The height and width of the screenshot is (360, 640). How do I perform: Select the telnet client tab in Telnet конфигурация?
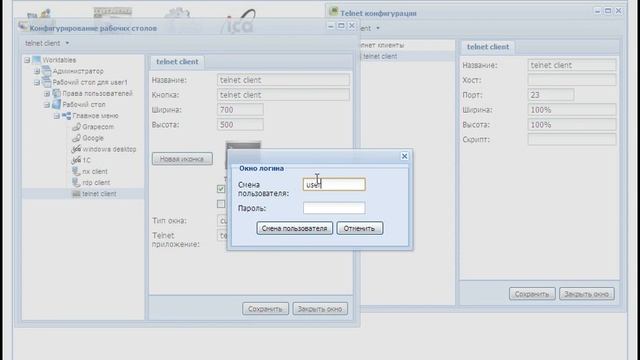click(488, 47)
